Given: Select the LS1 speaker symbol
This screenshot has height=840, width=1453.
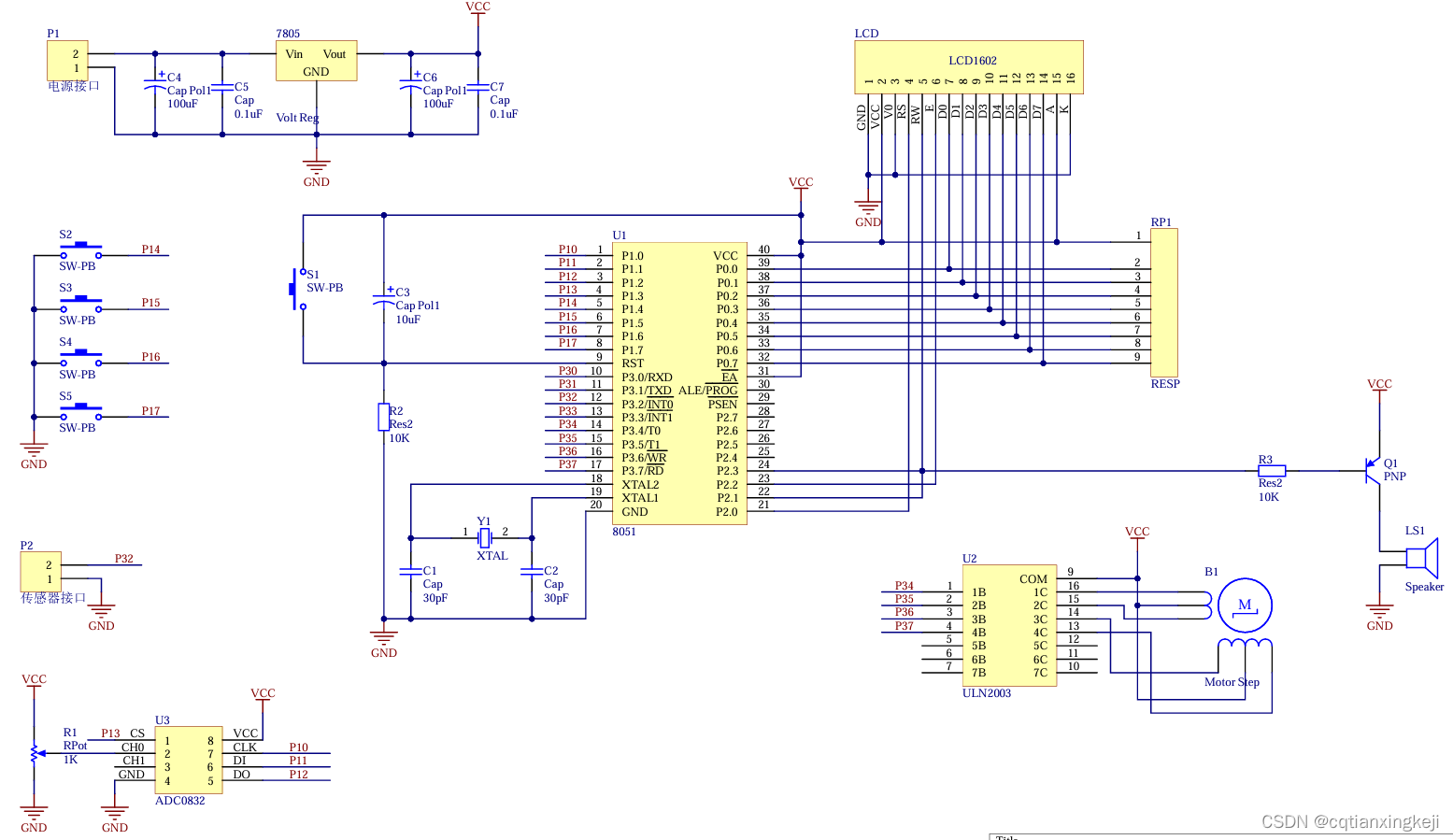Looking at the screenshot, I should click(x=1422, y=559).
